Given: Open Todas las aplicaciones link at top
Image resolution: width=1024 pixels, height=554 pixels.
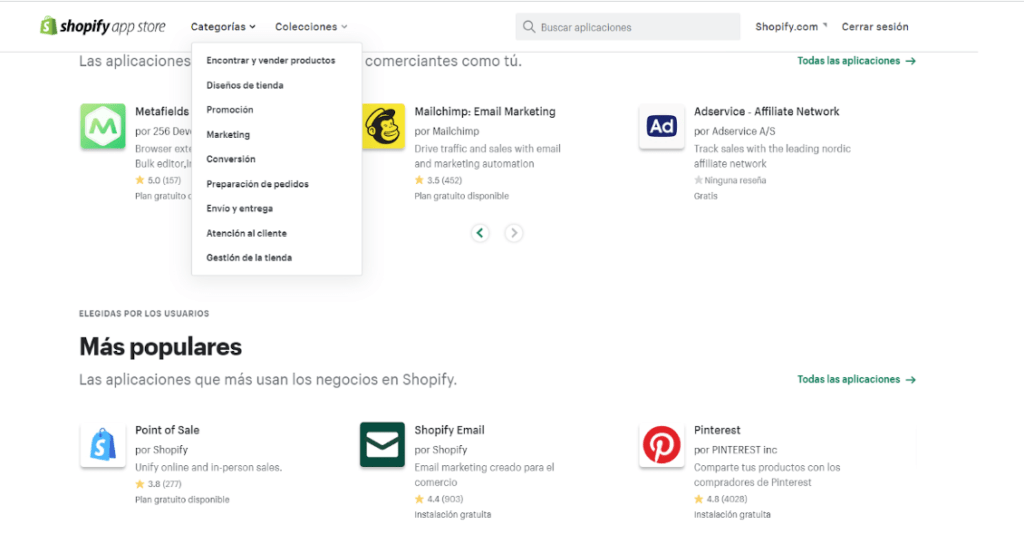Looking at the screenshot, I should tap(856, 61).
